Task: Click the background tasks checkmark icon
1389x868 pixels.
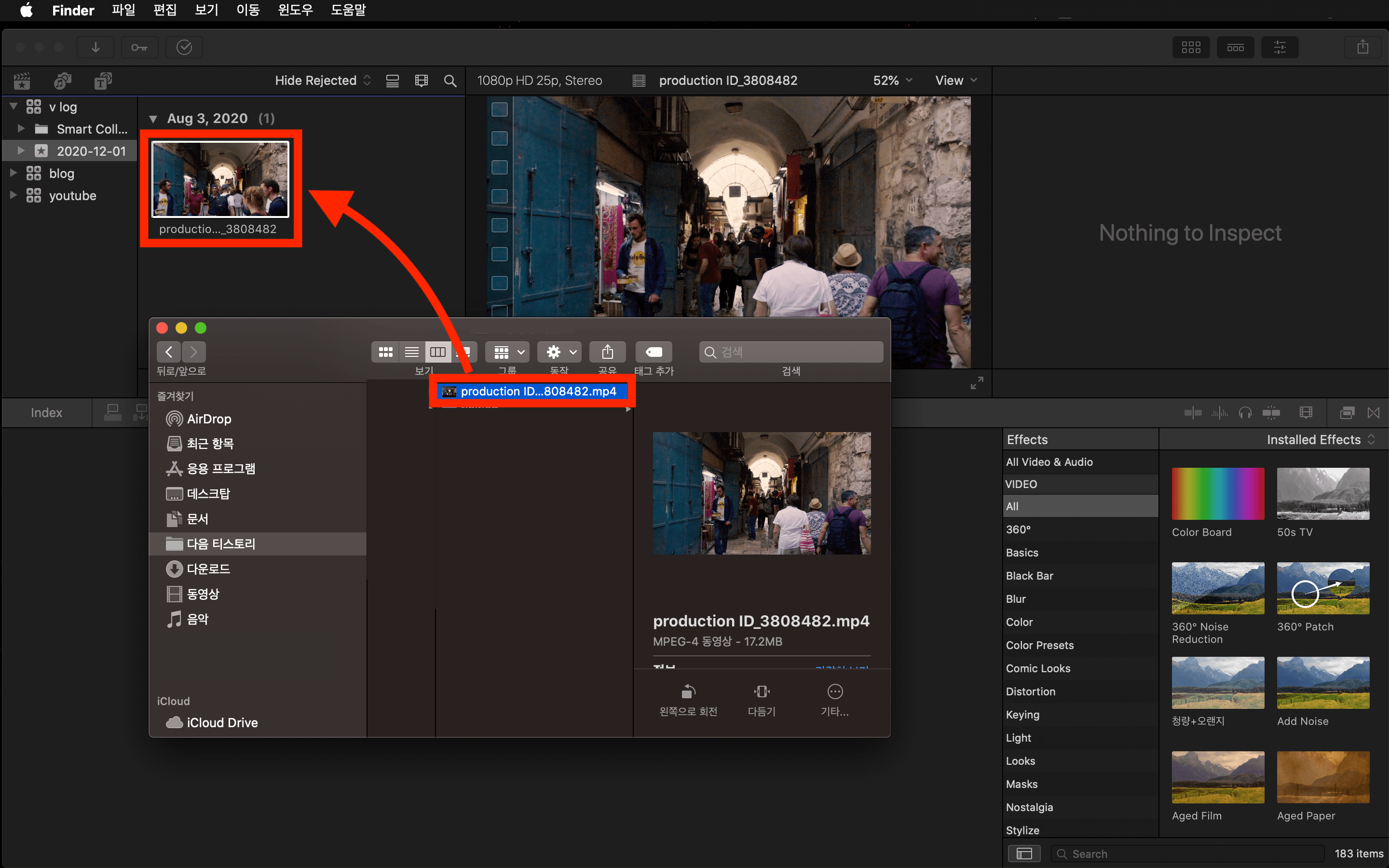Action: 184,47
